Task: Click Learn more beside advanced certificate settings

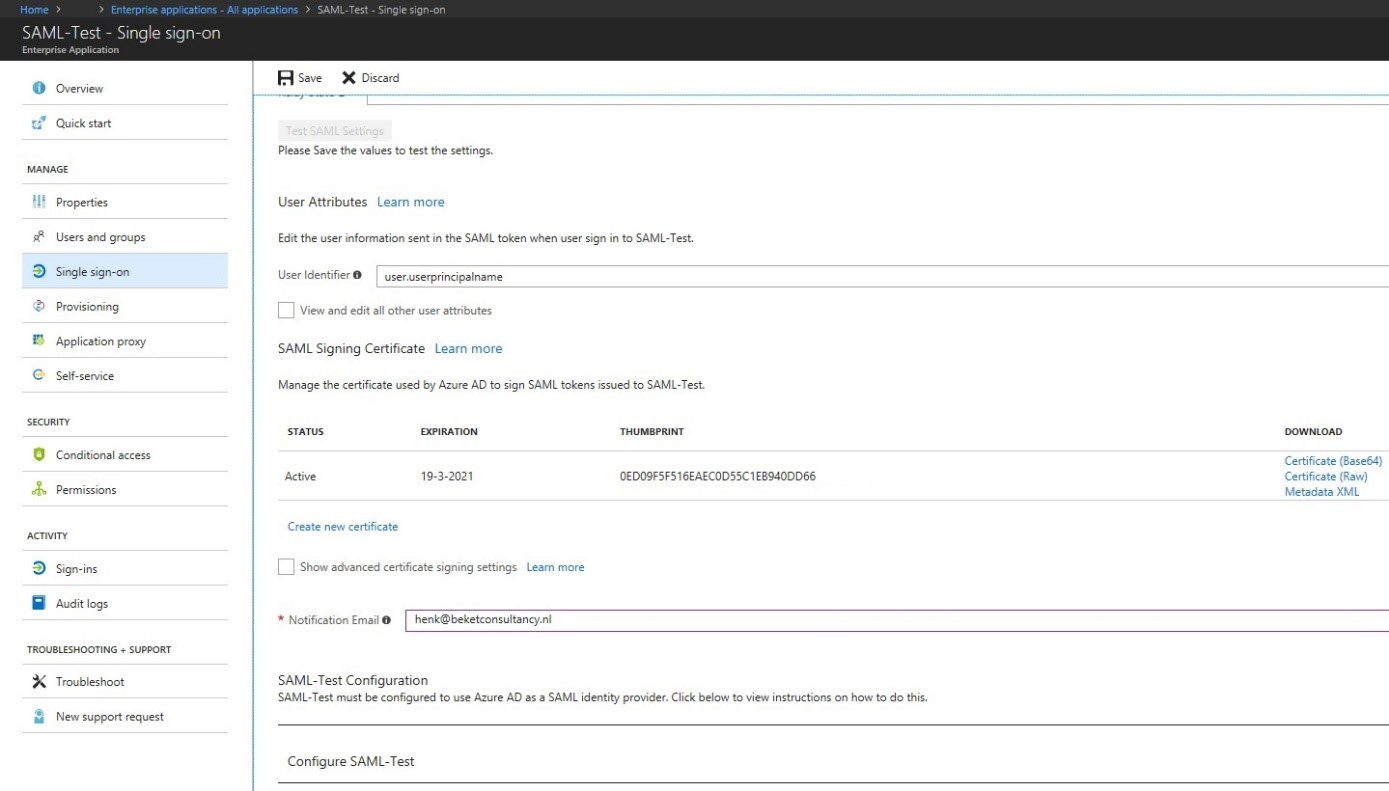Action: [555, 567]
